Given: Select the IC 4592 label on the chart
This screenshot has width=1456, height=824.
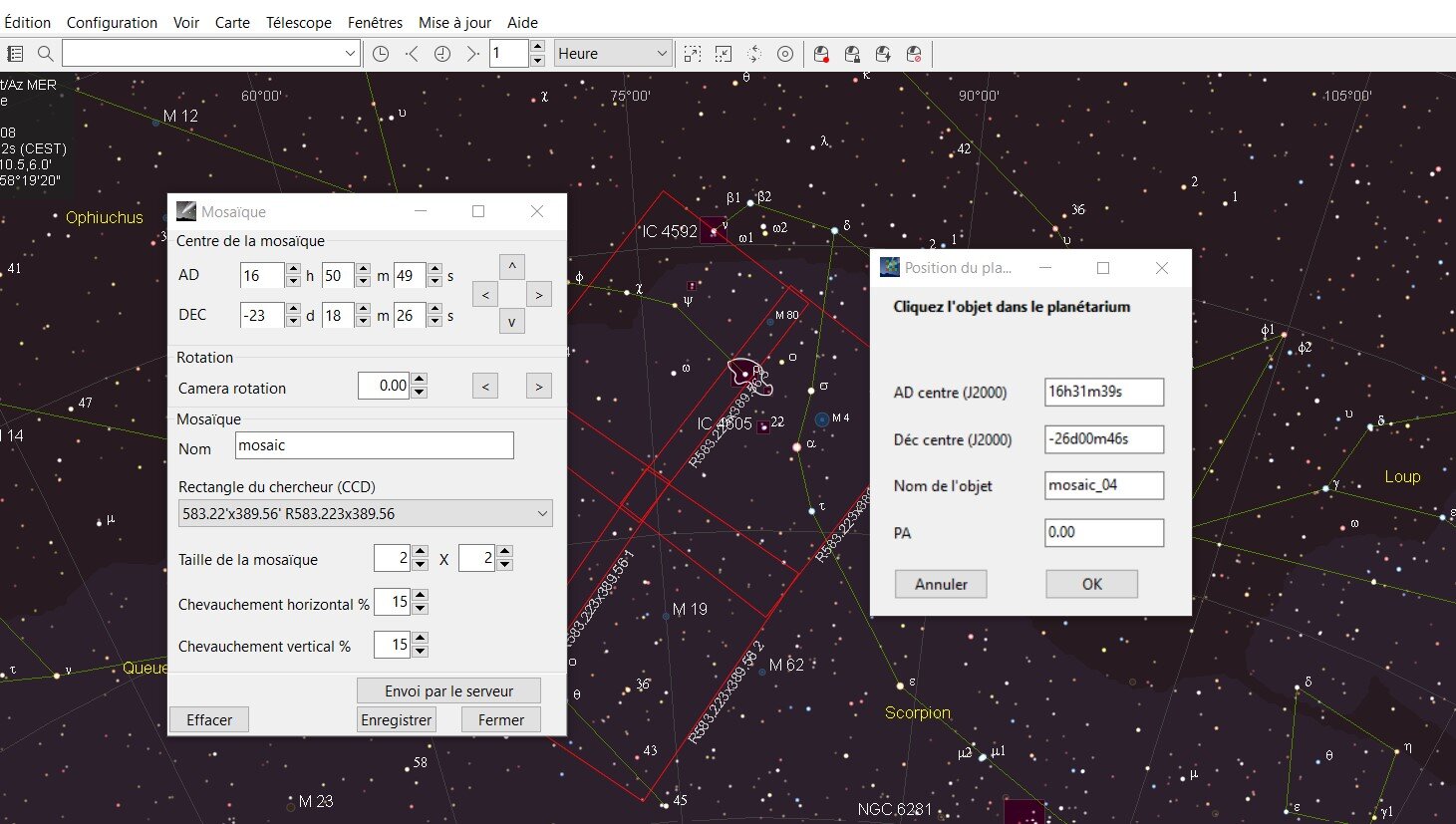Looking at the screenshot, I should pos(670,231).
